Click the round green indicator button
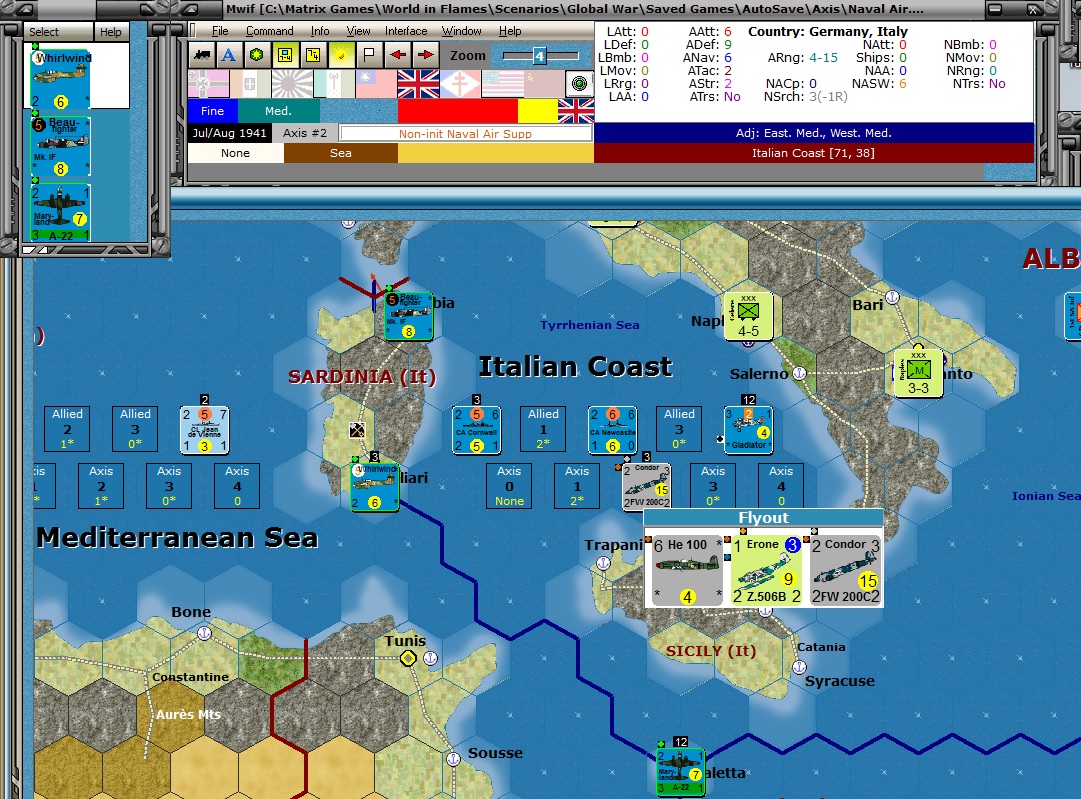The width and height of the screenshot is (1081, 799). click(580, 84)
